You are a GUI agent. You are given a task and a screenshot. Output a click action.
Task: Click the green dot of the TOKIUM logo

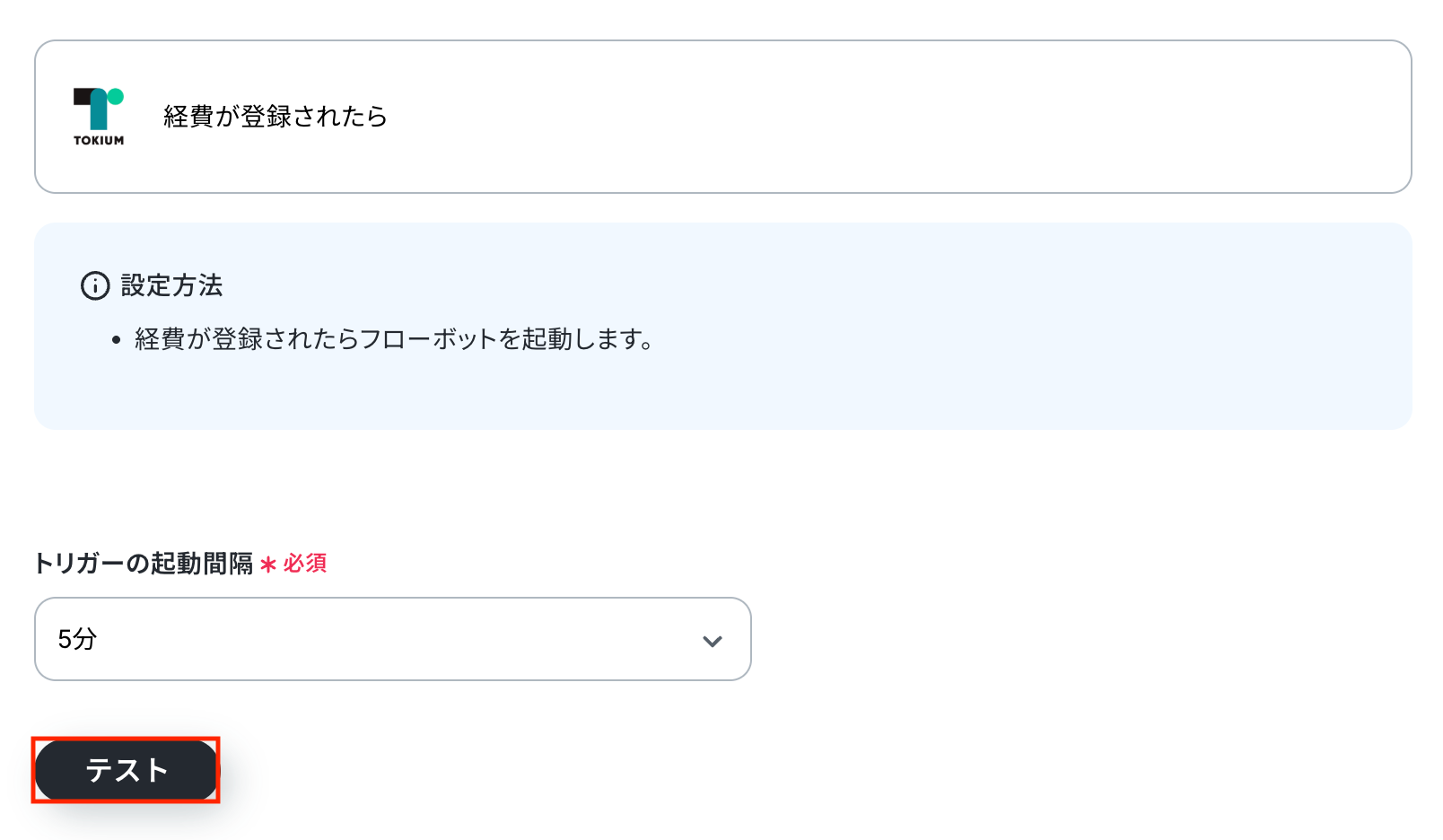click(116, 96)
